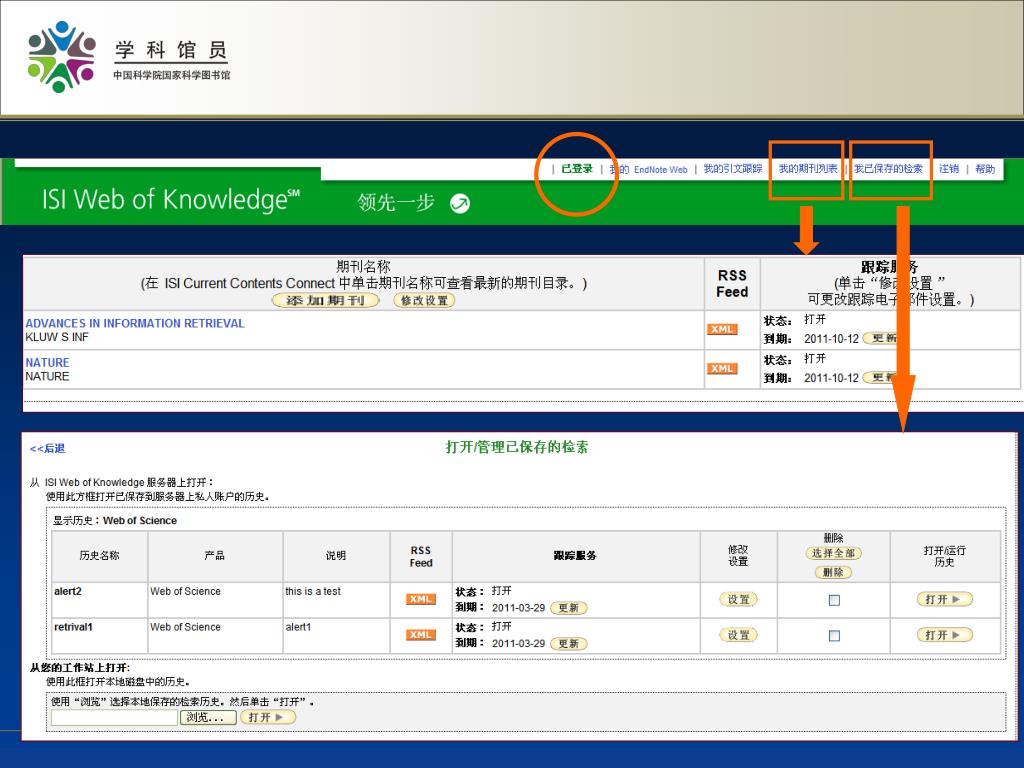Click expiry date 2011-03-29 for alert2

tap(519, 608)
